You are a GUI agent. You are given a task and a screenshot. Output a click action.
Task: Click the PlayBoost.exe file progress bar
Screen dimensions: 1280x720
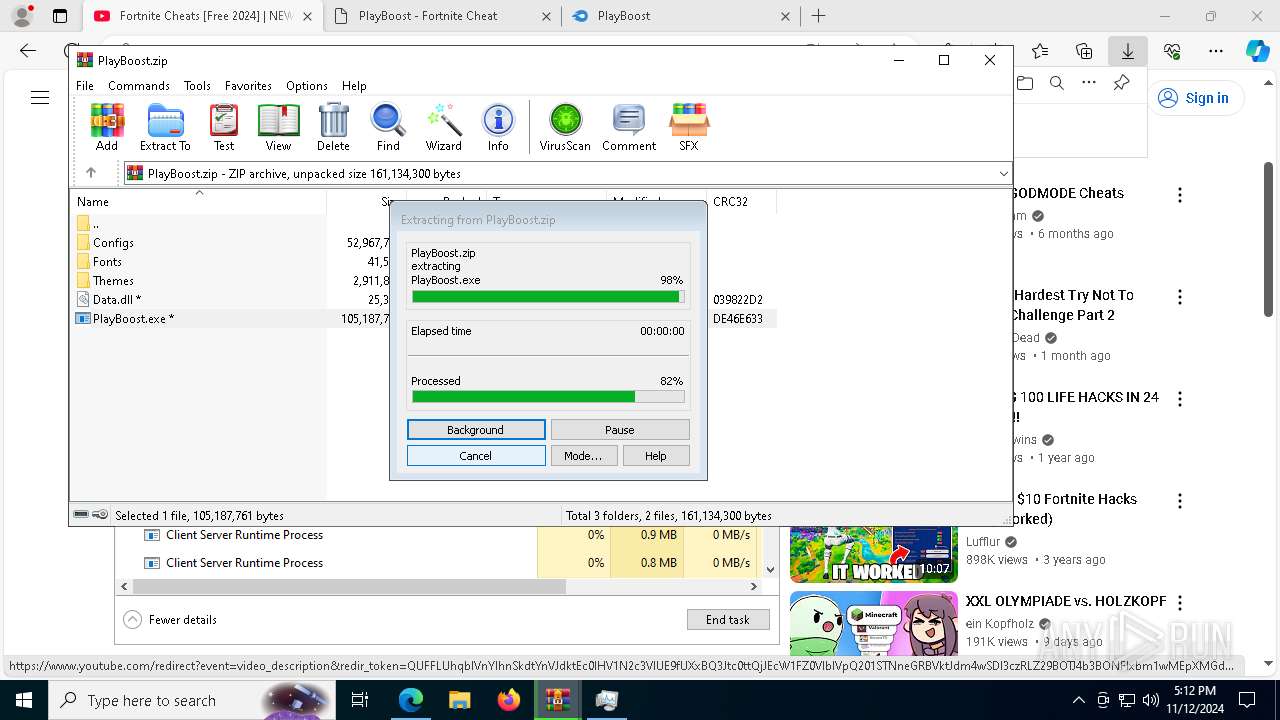click(548, 296)
